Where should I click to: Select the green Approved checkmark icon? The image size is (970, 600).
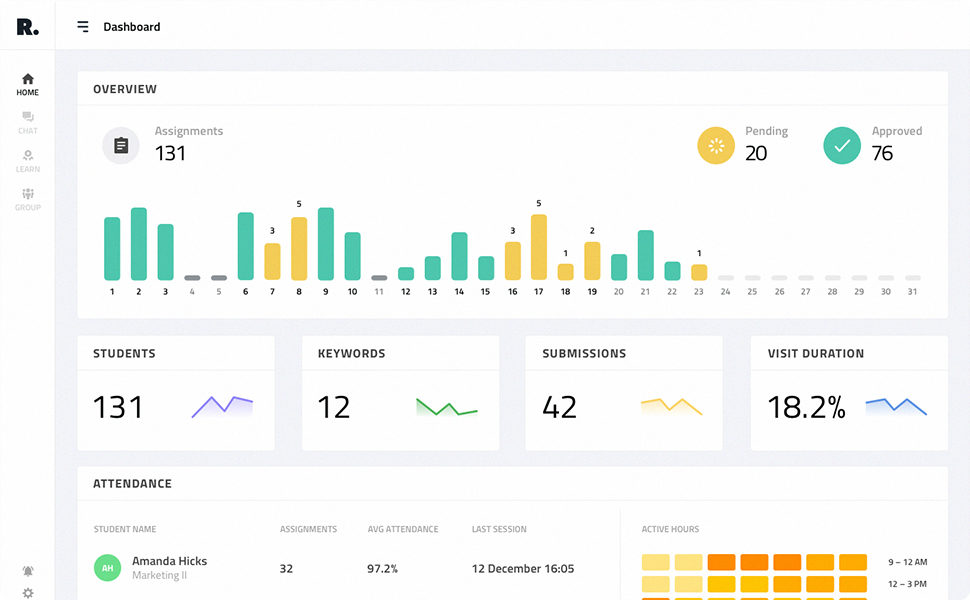[x=842, y=146]
